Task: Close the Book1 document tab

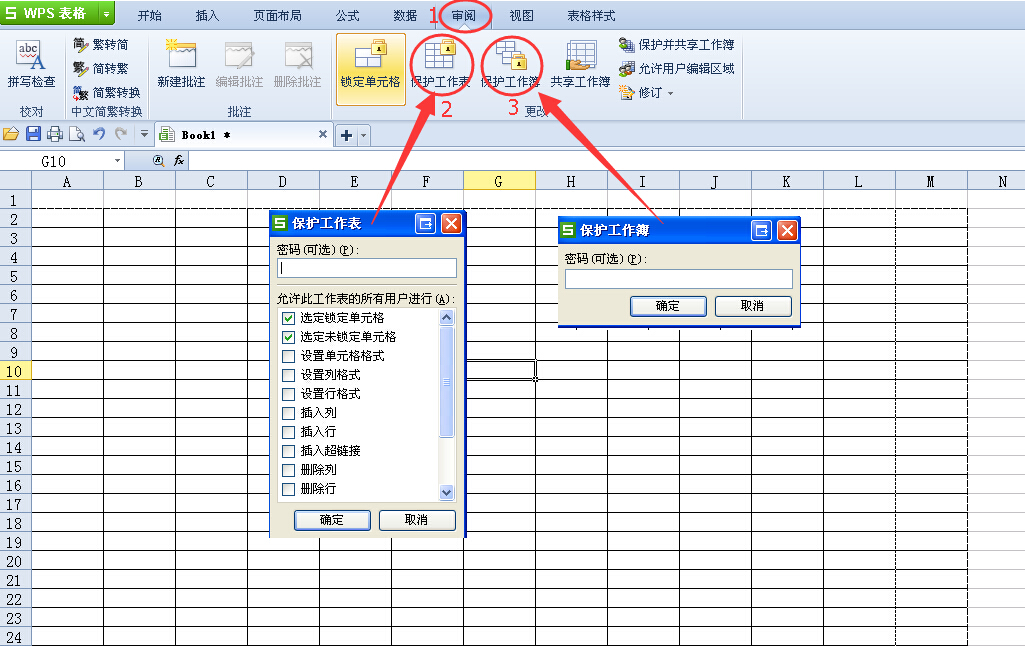Action: tap(322, 134)
